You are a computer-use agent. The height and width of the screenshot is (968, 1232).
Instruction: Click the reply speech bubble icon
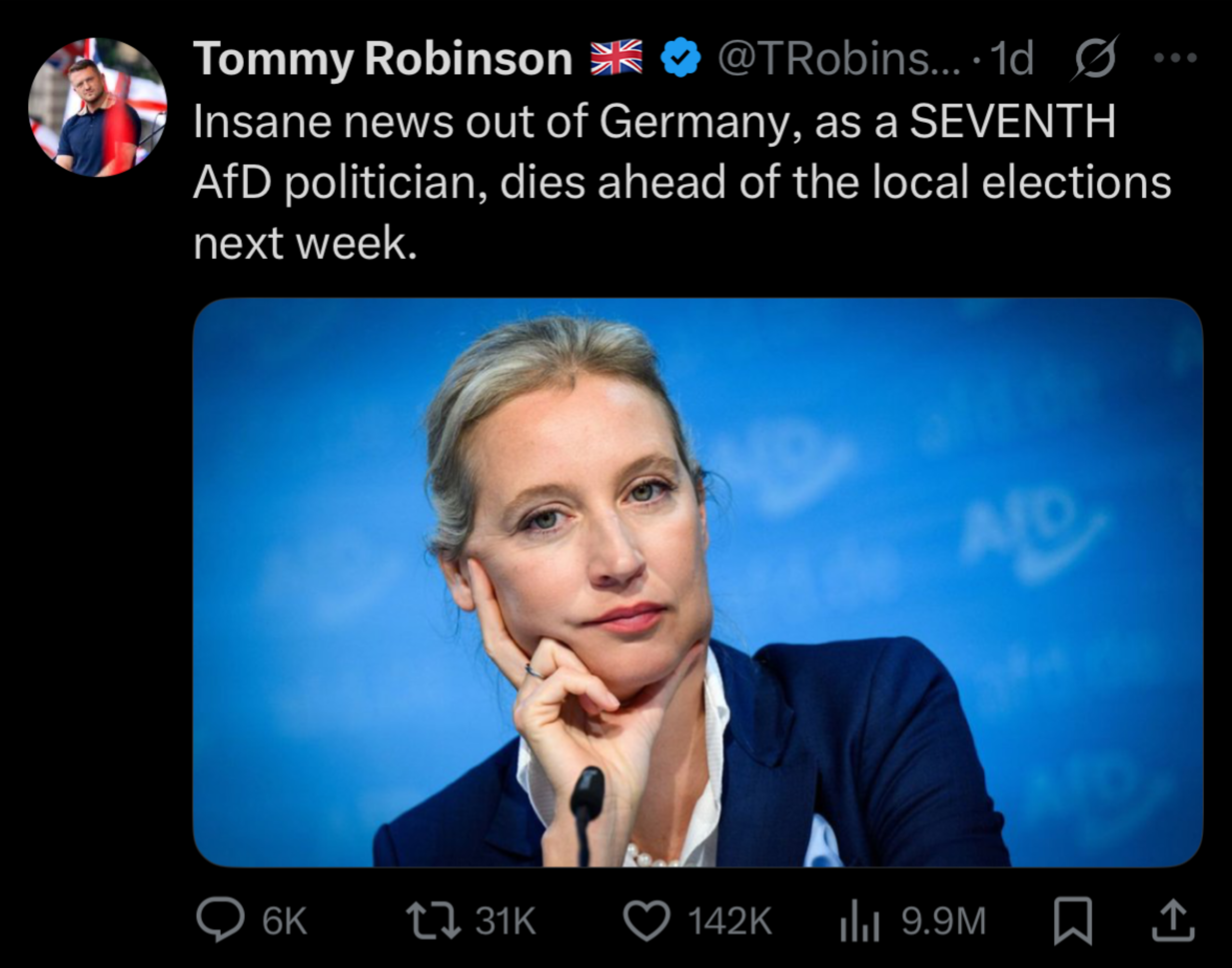220,920
